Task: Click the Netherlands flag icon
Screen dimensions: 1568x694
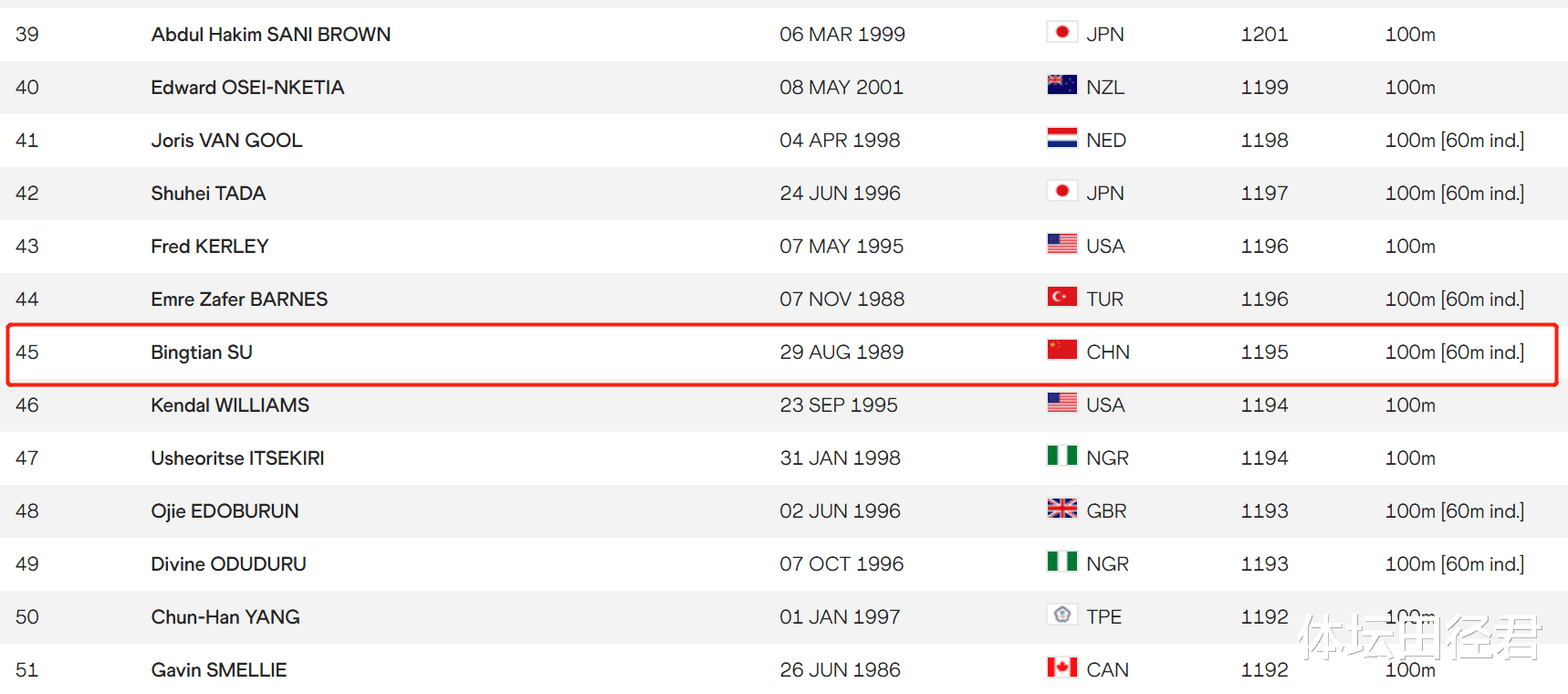Action: click(x=1061, y=138)
